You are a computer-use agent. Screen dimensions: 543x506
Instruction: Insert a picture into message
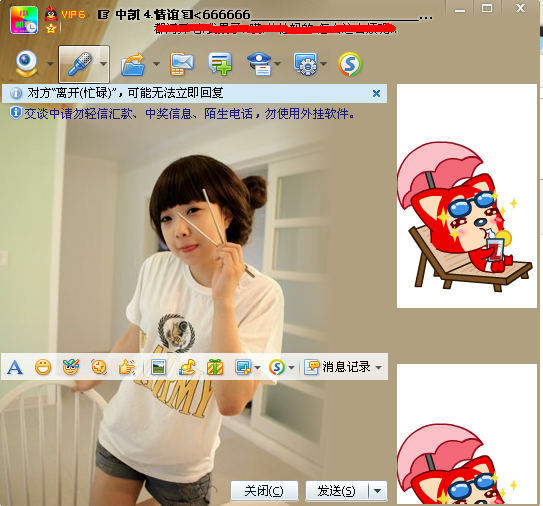(x=159, y=367)
